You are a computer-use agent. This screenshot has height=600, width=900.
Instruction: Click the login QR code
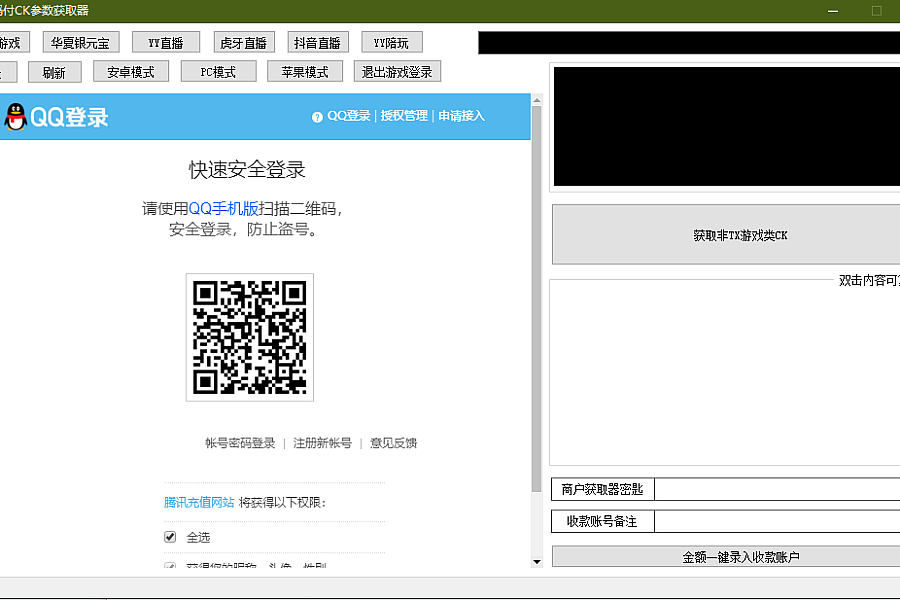(250, 338)
